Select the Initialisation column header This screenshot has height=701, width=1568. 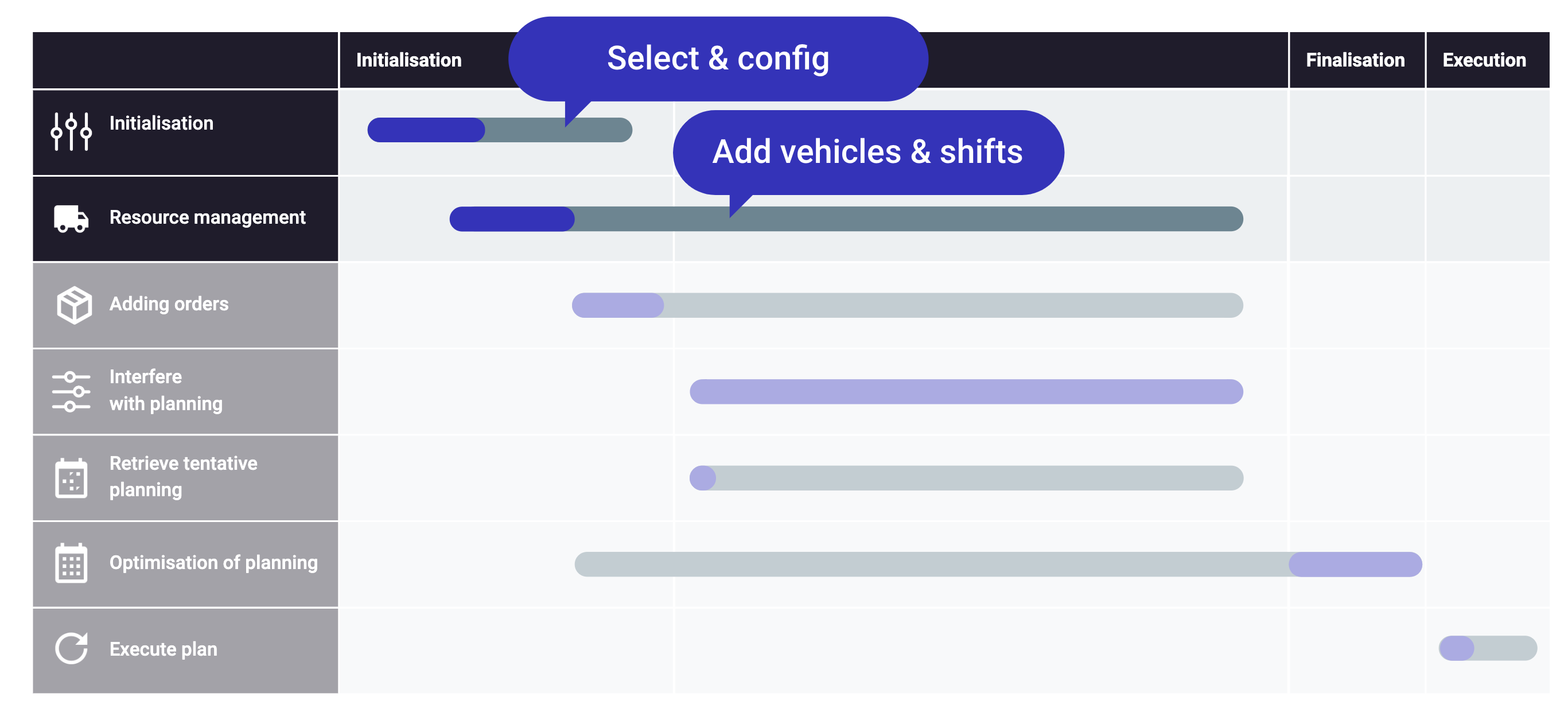coord(409,60)
